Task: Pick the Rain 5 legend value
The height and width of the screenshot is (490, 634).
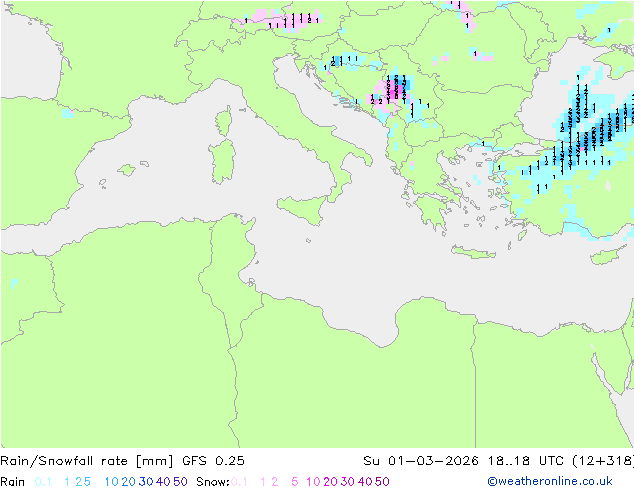Action: pos(87,482)
